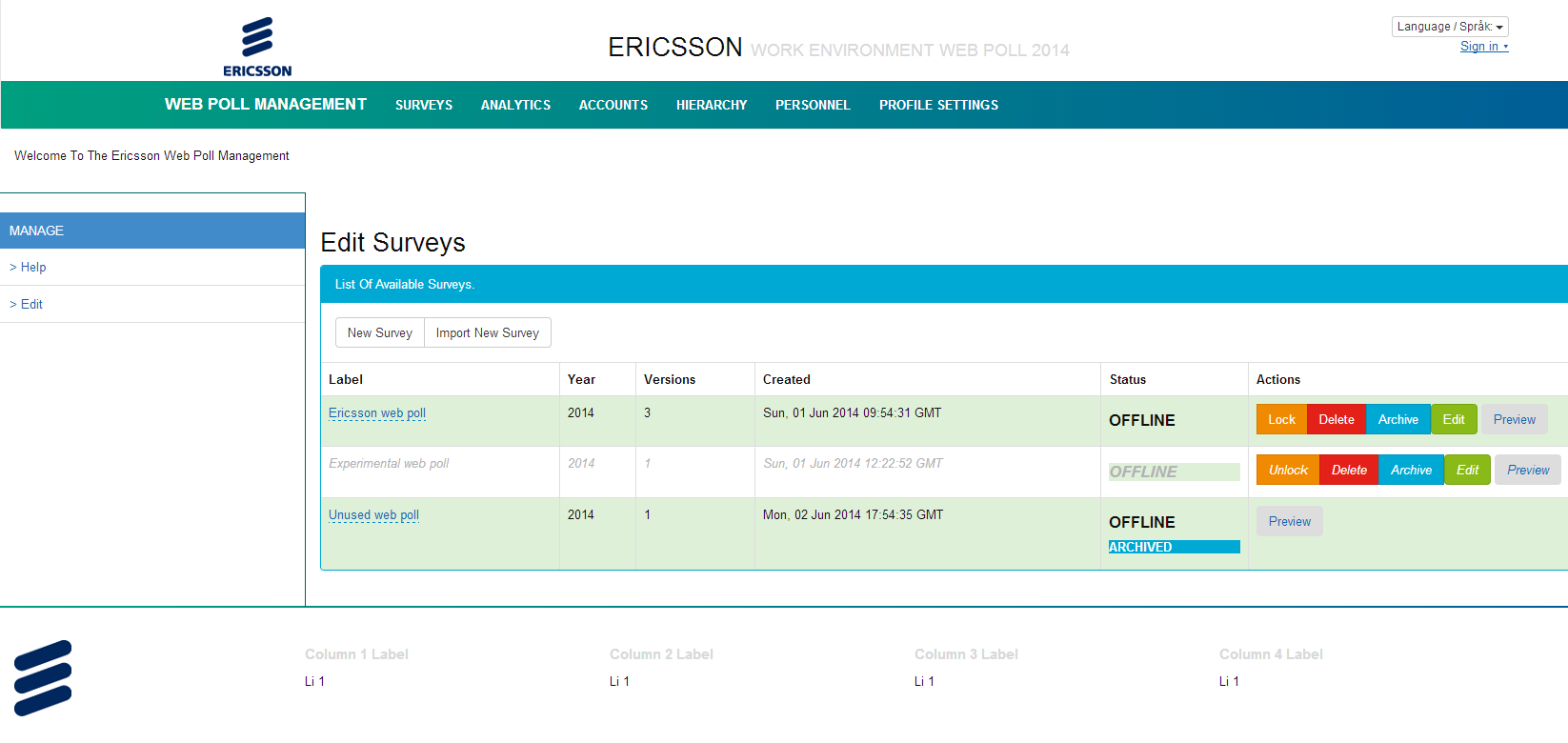This screenshot has height=743, width=1568.
Task: Preview the Unused web poll survey
Action: 1290,521
